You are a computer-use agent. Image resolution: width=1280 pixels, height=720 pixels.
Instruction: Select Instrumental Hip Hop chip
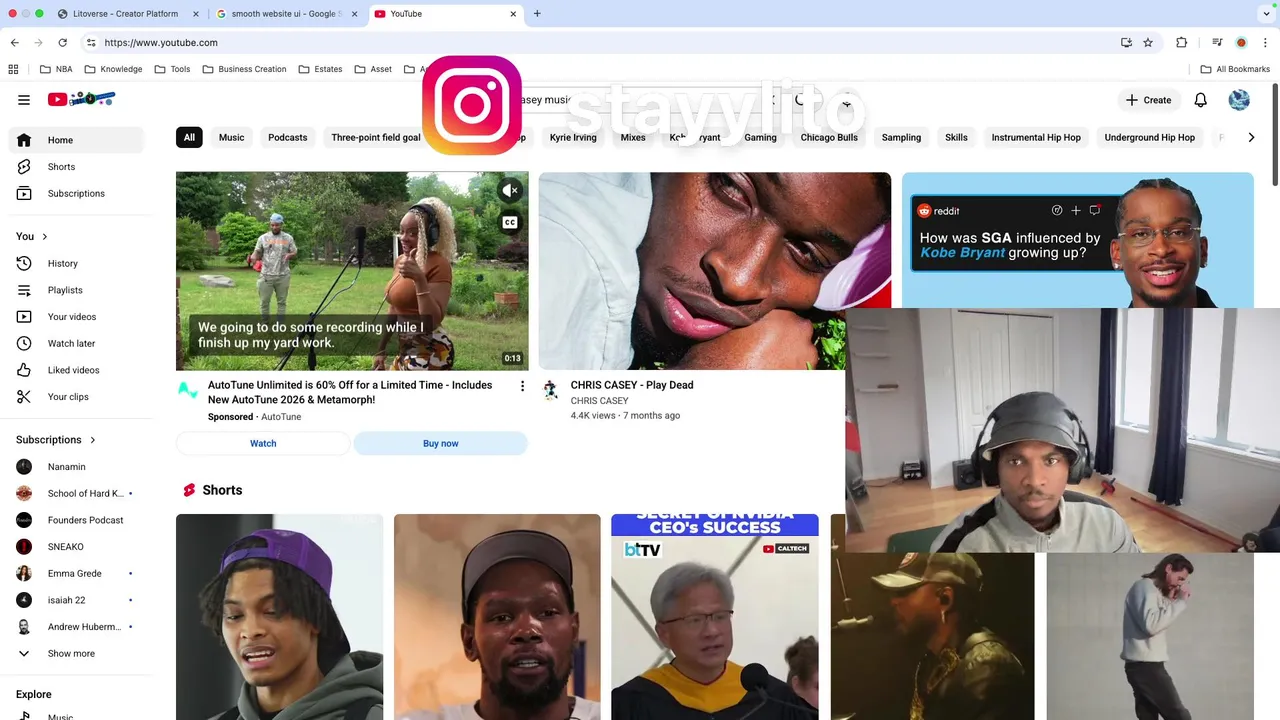(x=1036, y=137)
